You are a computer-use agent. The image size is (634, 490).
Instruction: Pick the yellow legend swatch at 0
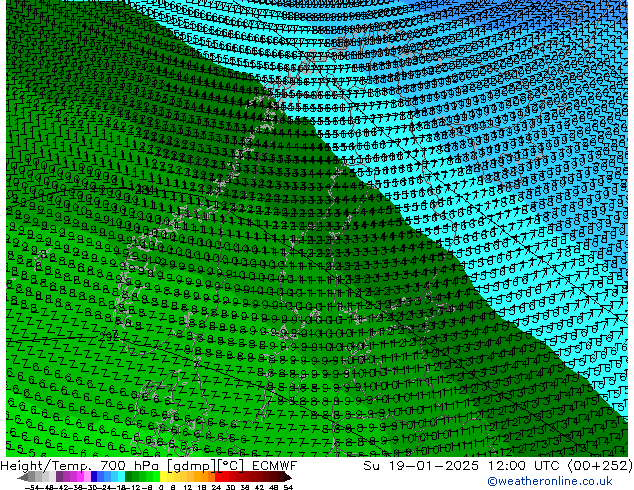163,476
